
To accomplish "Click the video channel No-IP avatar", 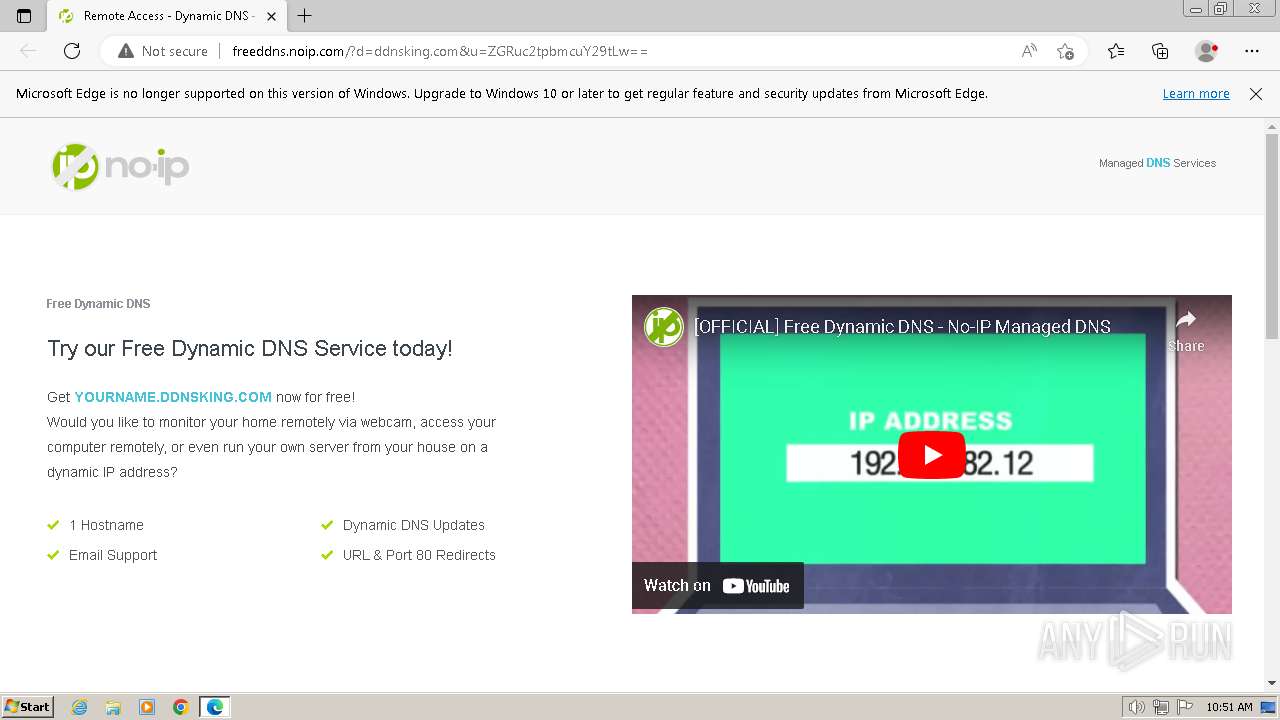I will pyautogui.click(x=664, y=327).
